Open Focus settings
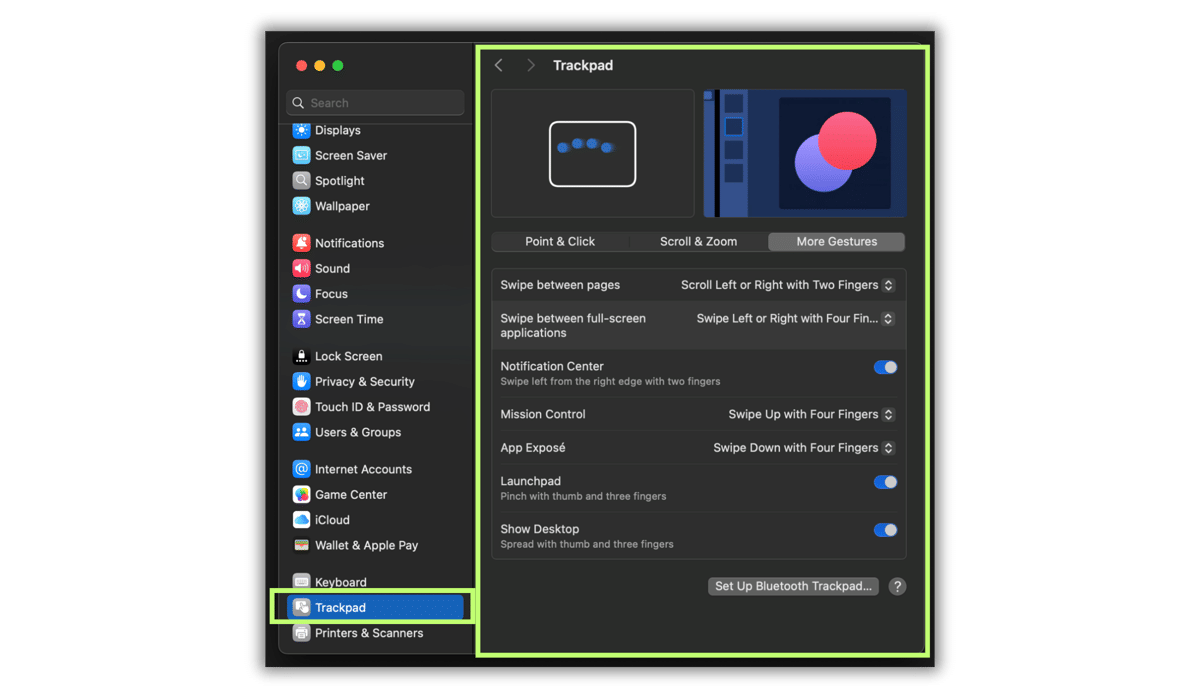 point(330,293)
